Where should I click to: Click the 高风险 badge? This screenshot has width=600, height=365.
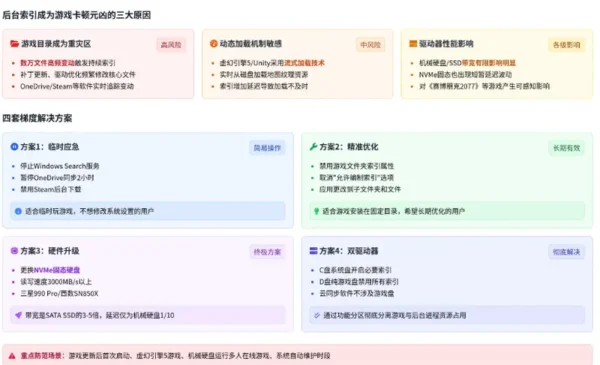(x=171, y=45)
